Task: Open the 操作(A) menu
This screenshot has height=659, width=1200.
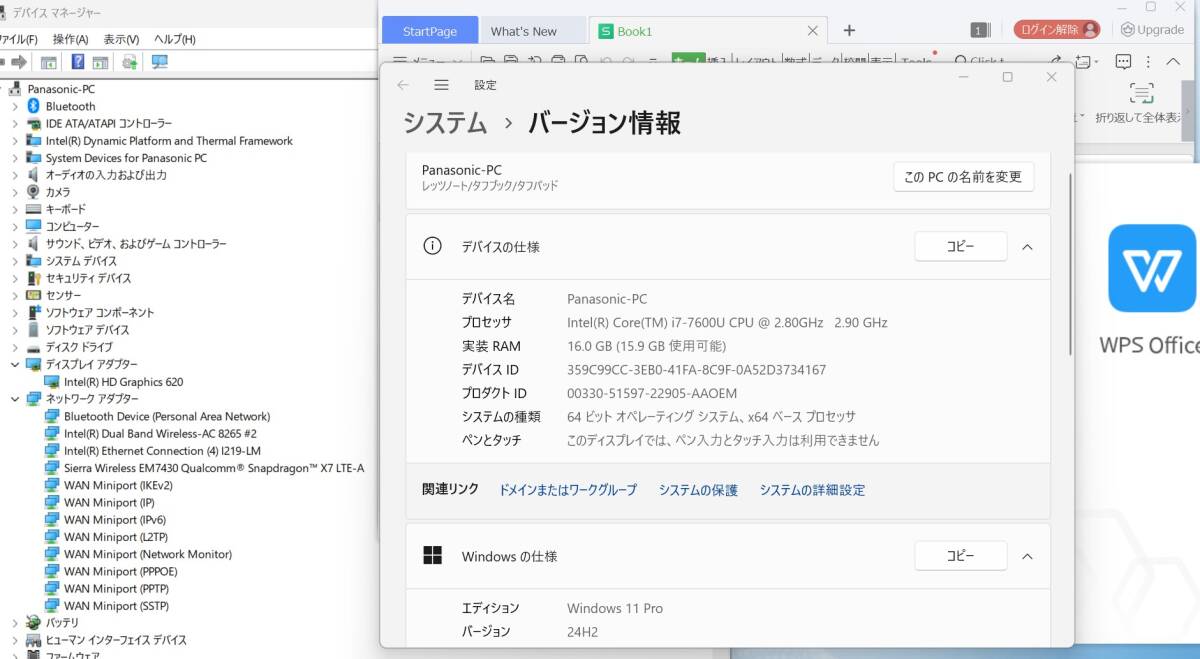Action: click(x=70, y=39)
